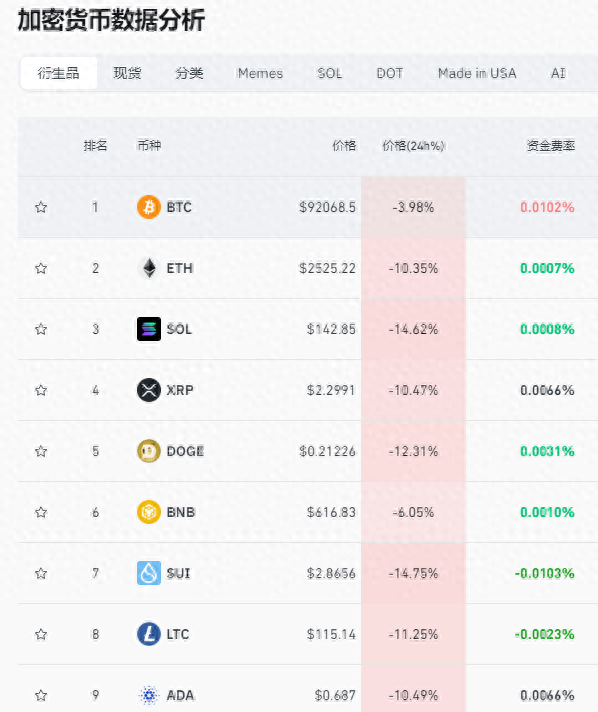The width and height of the screenshot is (598, 712).
Task: Open the ETH coin name link
Action: coord(180,268)
